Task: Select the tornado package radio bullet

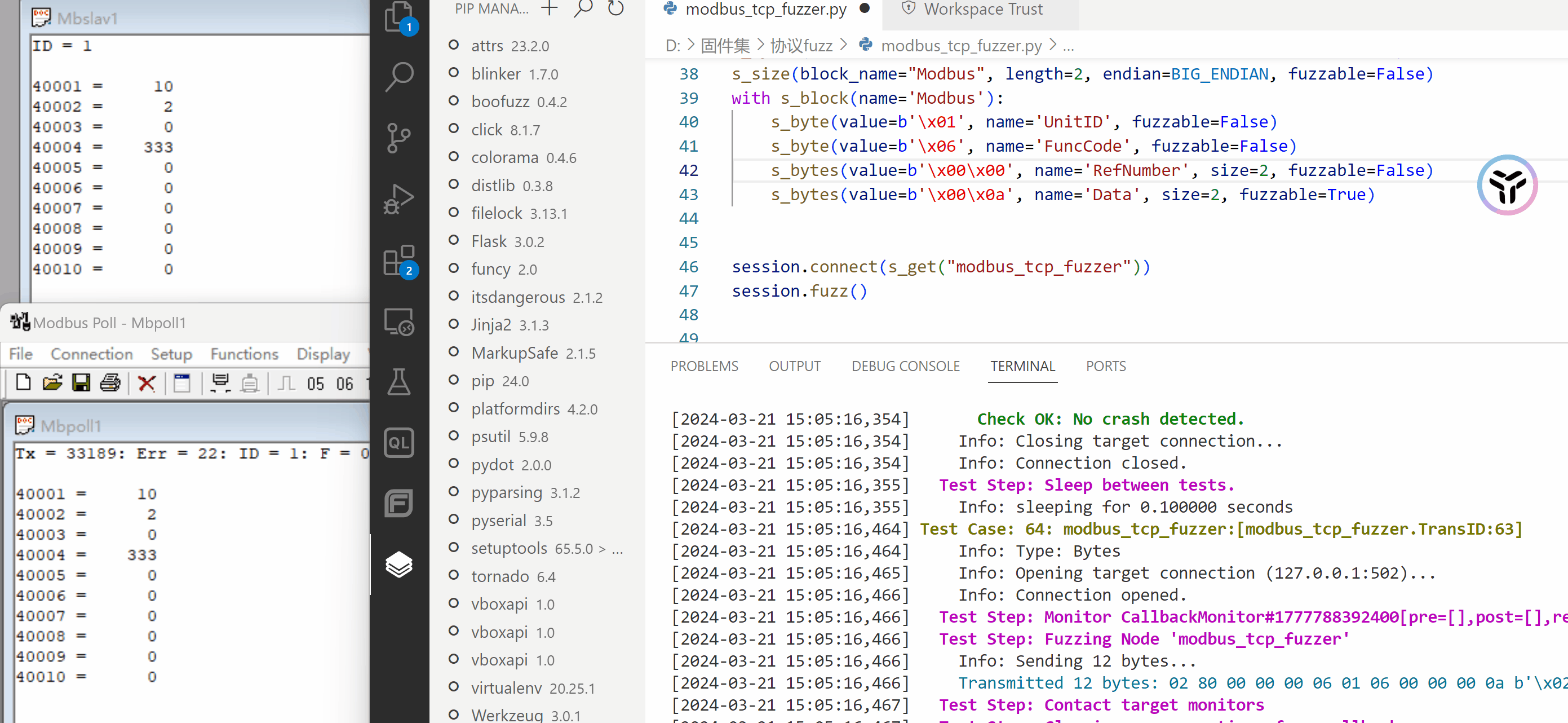Action: 454,575
